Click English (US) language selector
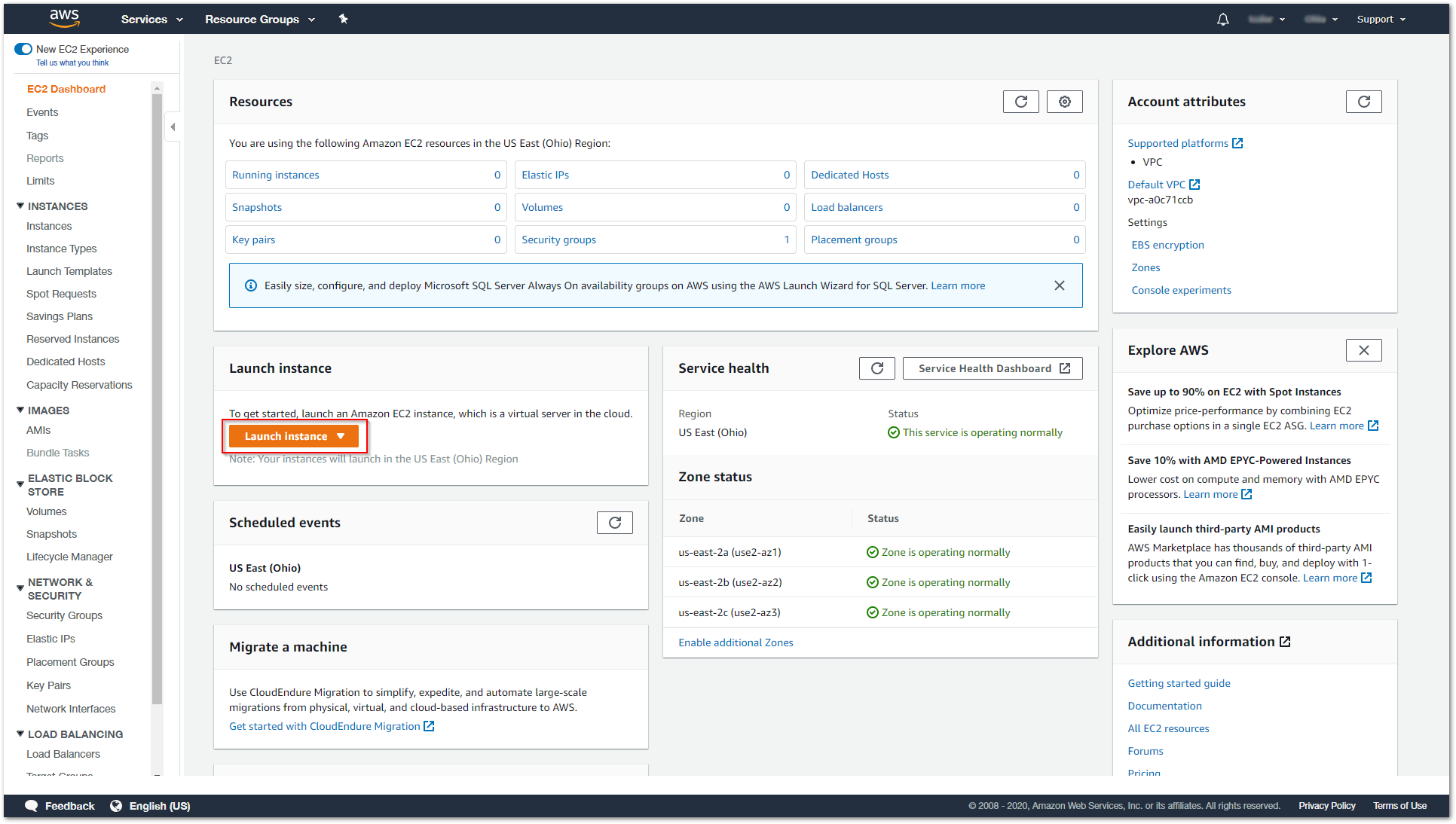Screen dimensions: 1456x824 [x=159, y=806]
